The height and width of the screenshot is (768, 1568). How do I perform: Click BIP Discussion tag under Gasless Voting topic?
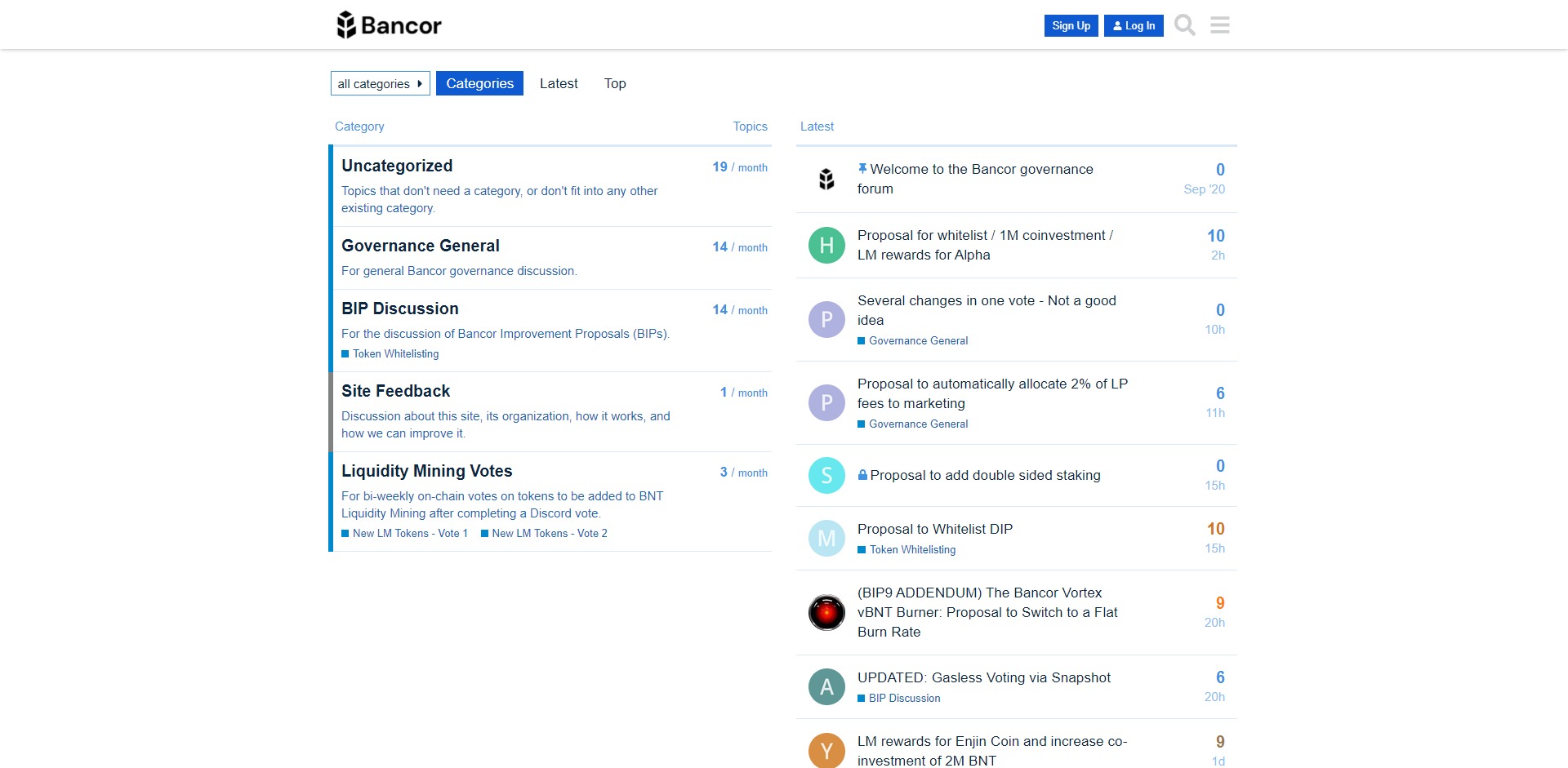pos(898,698)
